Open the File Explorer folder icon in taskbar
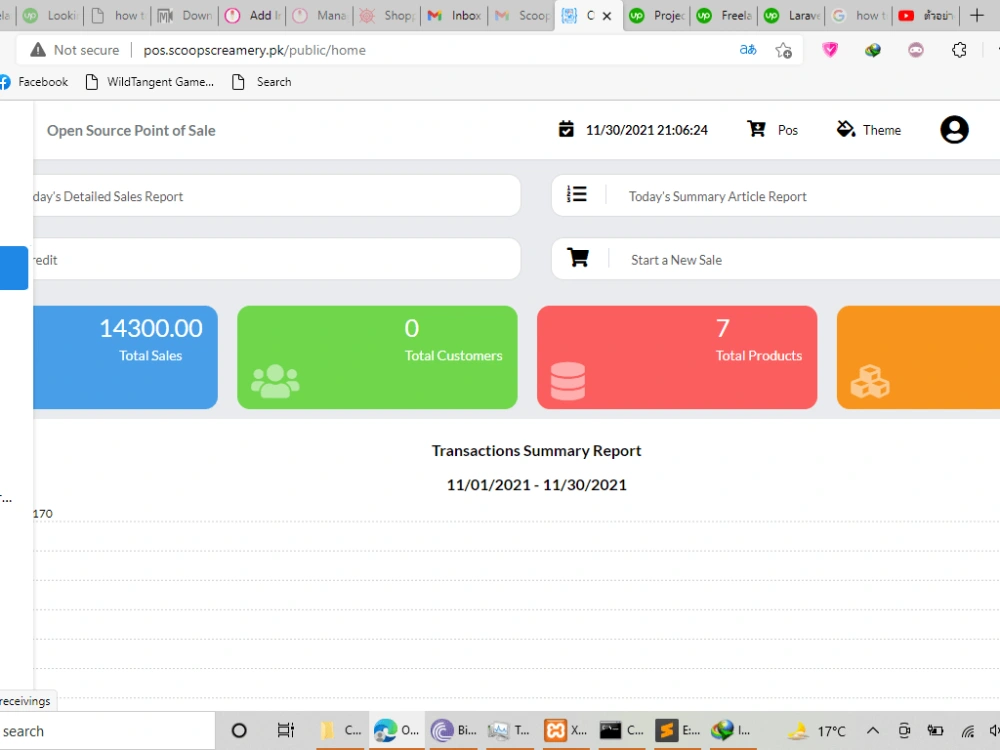Image resolution: width=1000 pixels, height=750 pixels. point(327,730)
